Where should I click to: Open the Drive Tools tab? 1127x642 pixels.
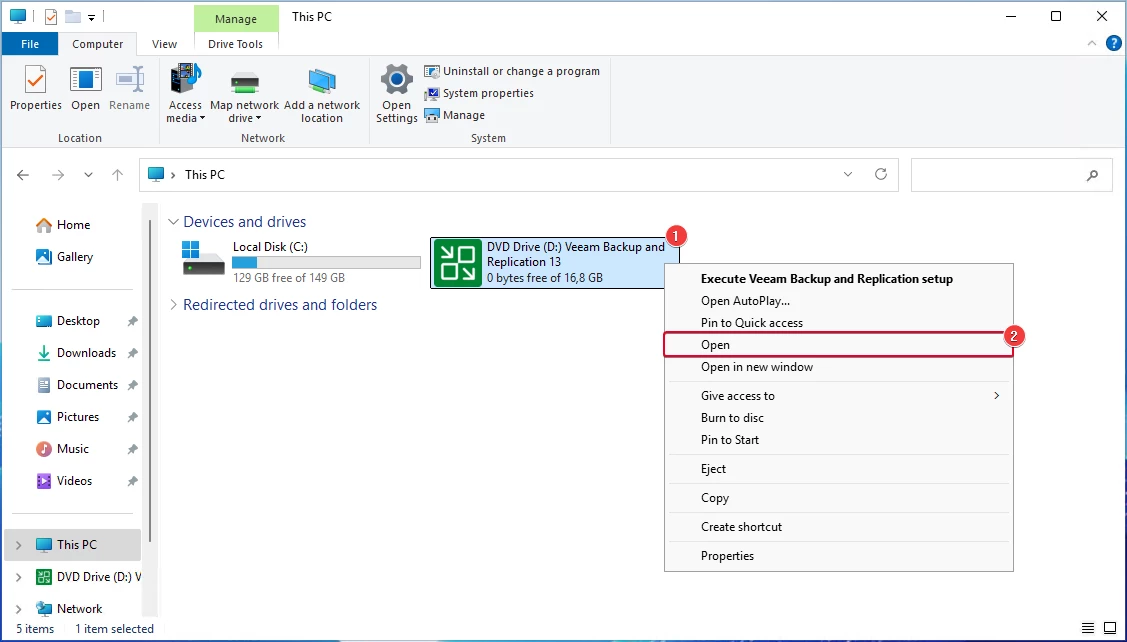click(x=235, y=44)
